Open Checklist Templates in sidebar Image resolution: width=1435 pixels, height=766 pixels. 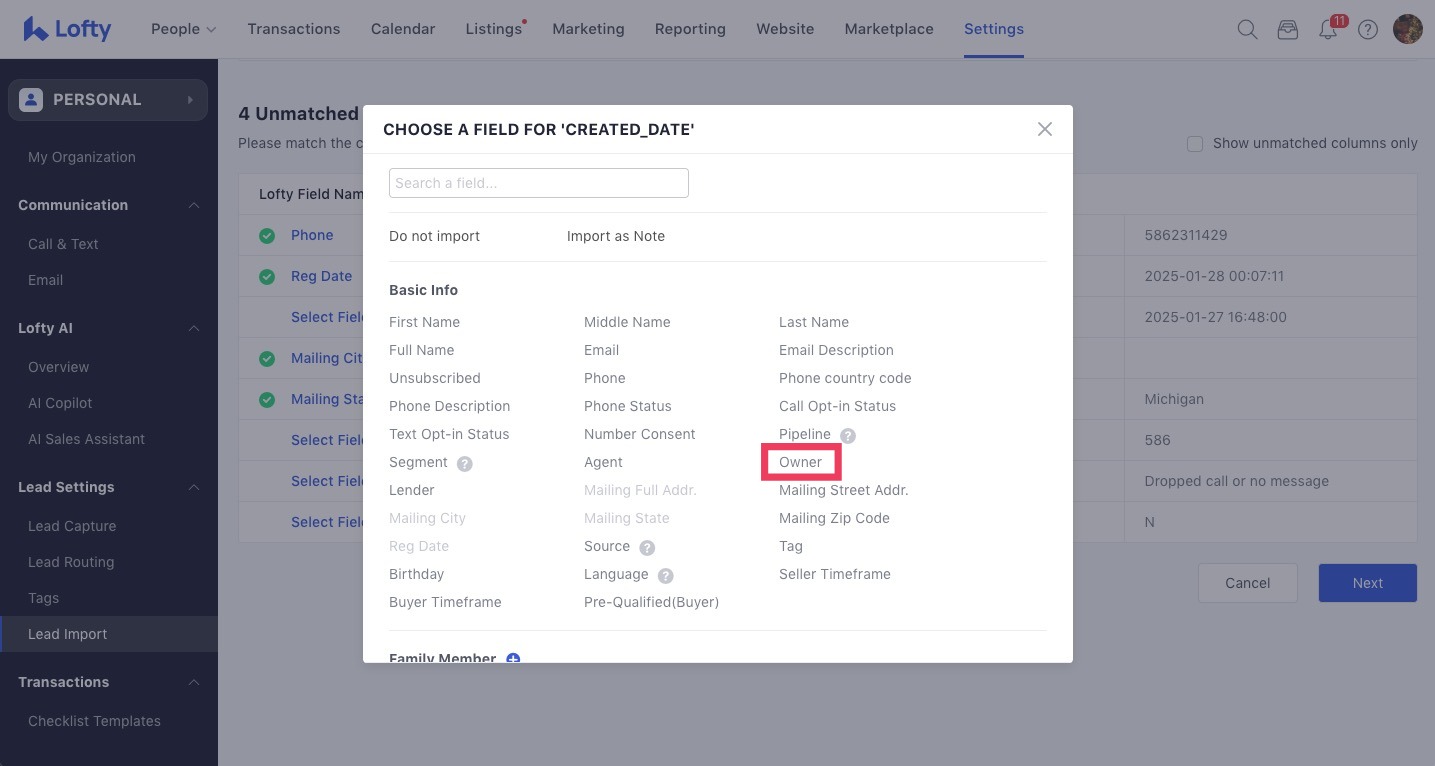pyautogui.click(x=94, y=721)
